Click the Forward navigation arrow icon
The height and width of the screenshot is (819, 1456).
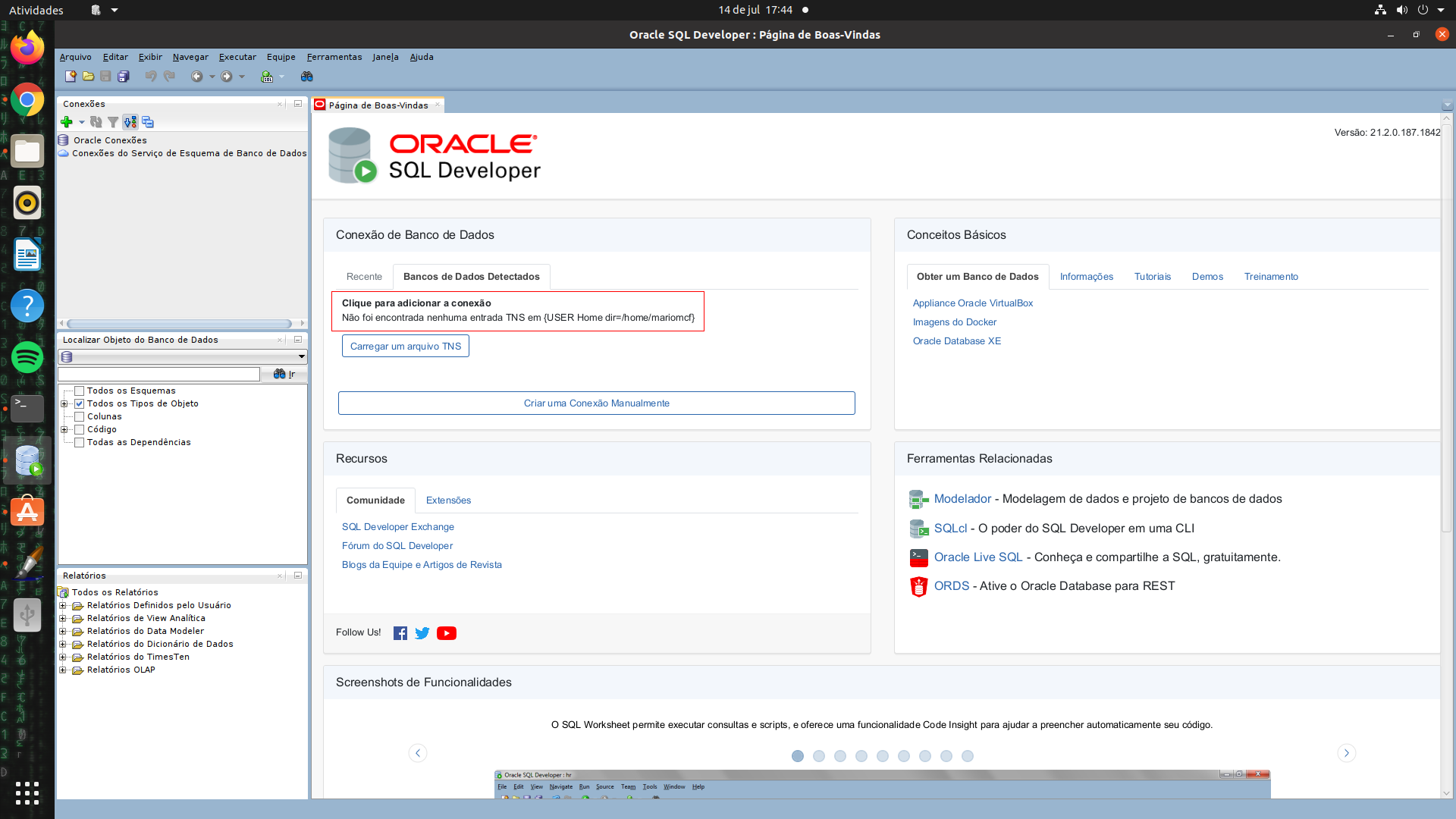point(227,77)
